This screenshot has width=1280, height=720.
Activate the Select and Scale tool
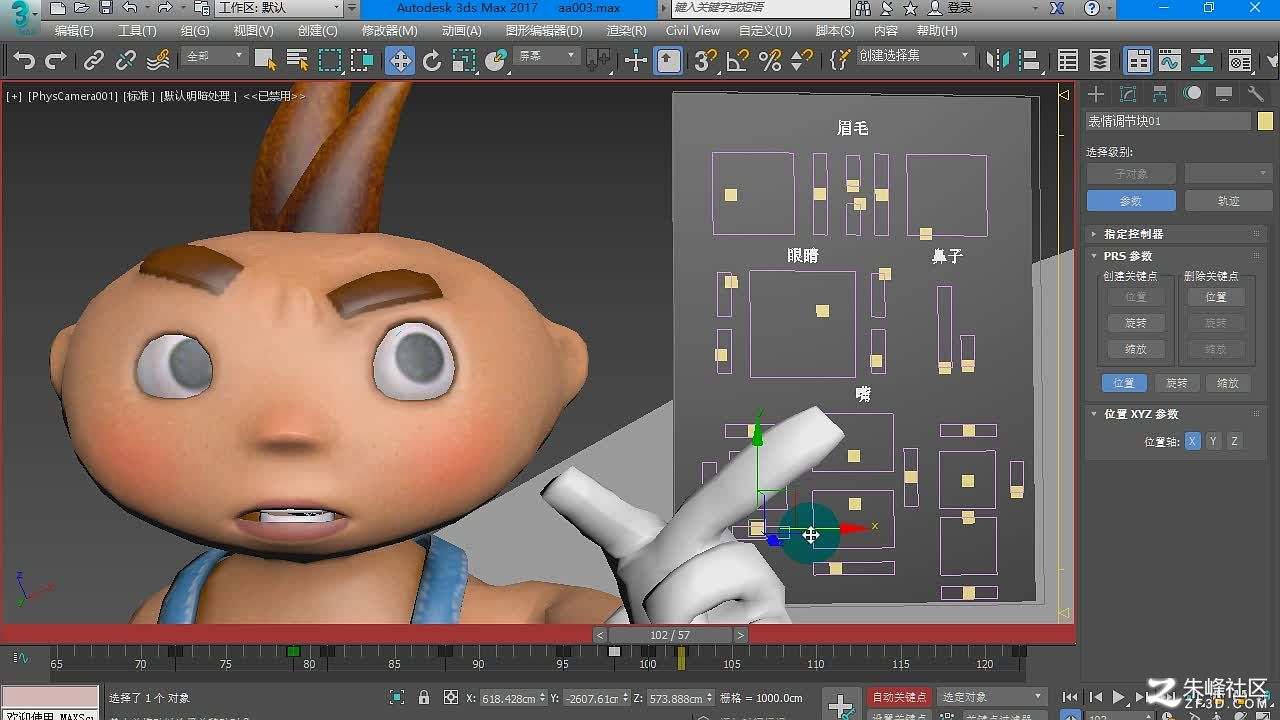(x=464, y=61)
